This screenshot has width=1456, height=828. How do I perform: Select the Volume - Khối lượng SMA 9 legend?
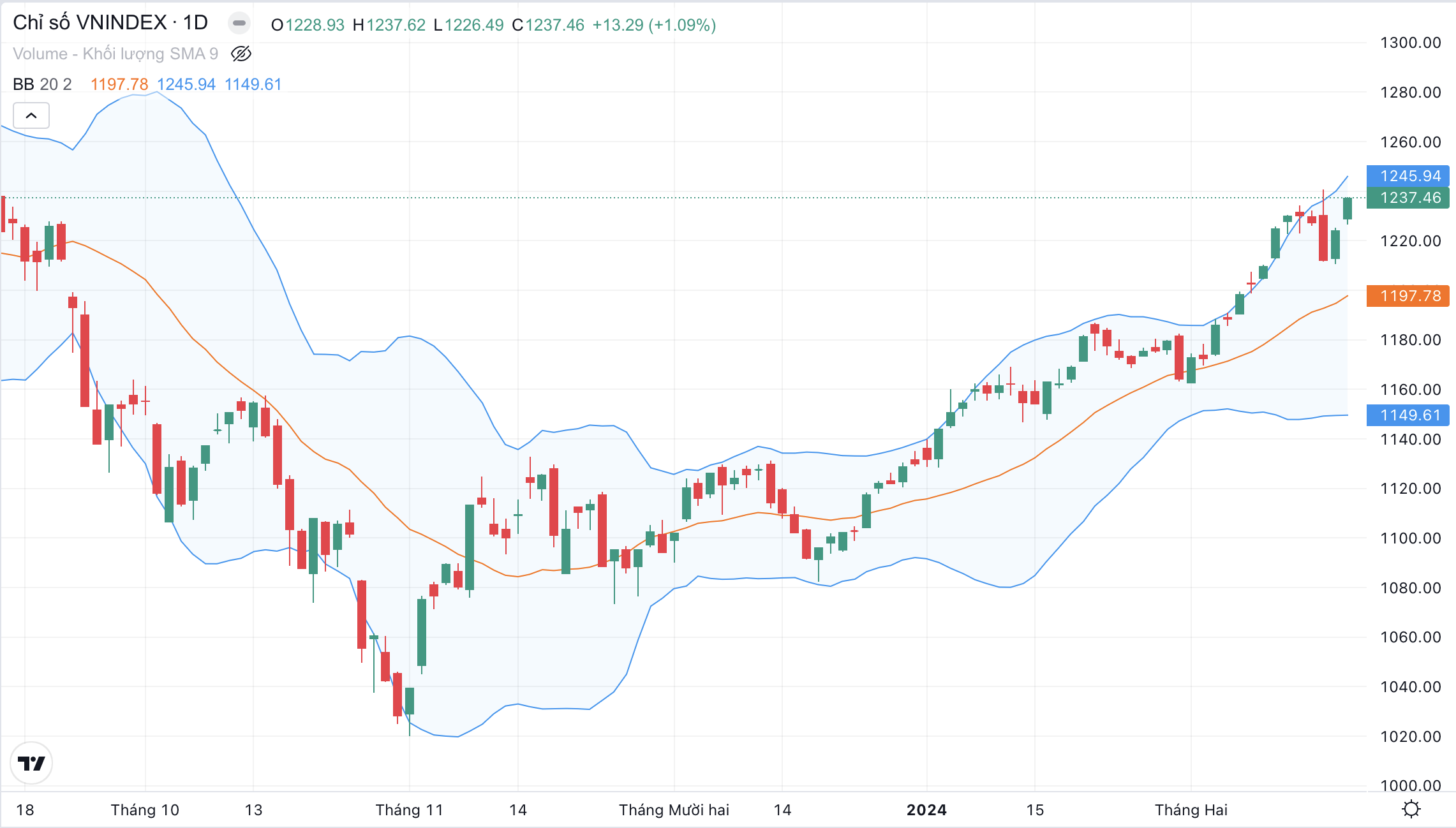(115, 54)
